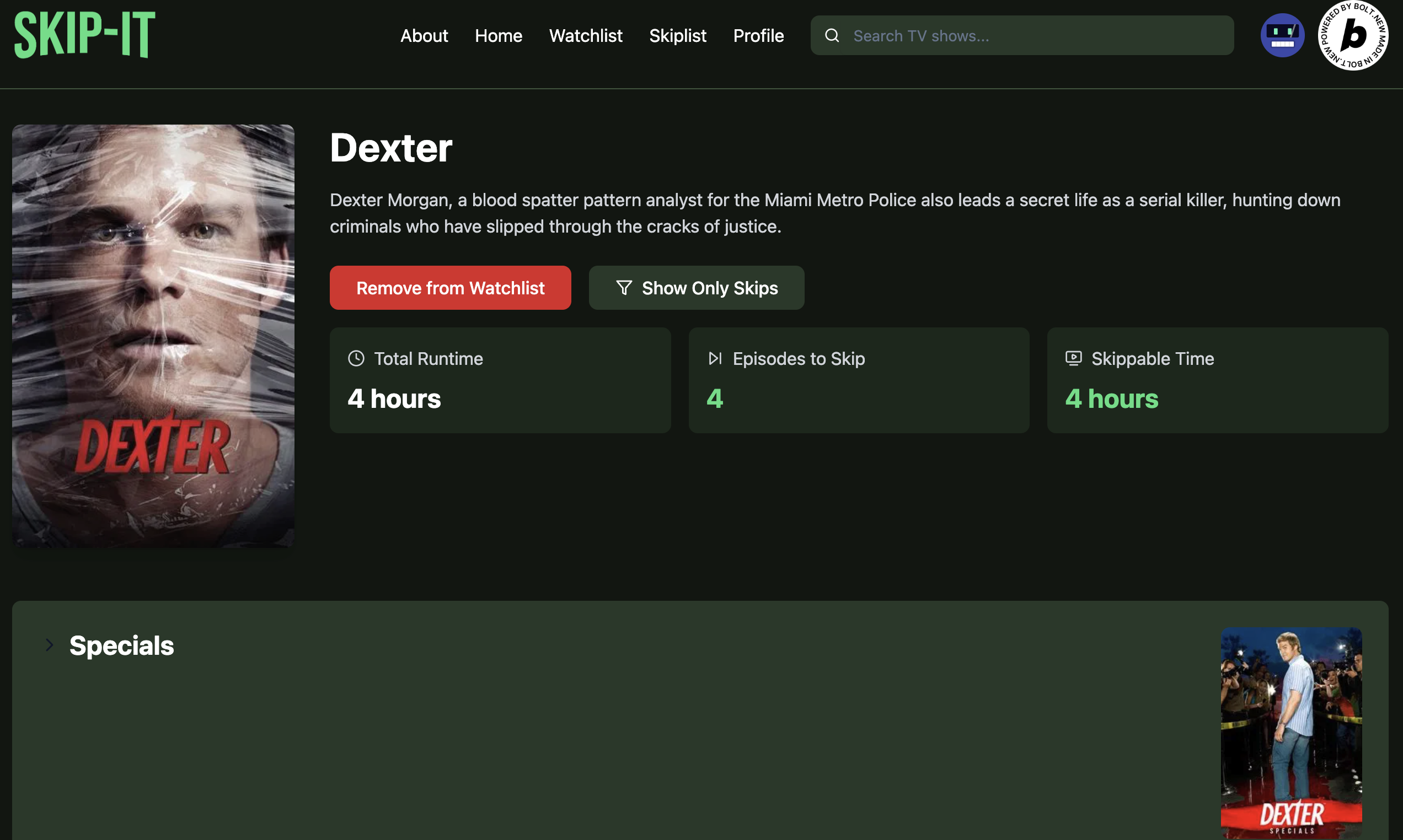Remove Dexter from Watchlist

(450, 288)
